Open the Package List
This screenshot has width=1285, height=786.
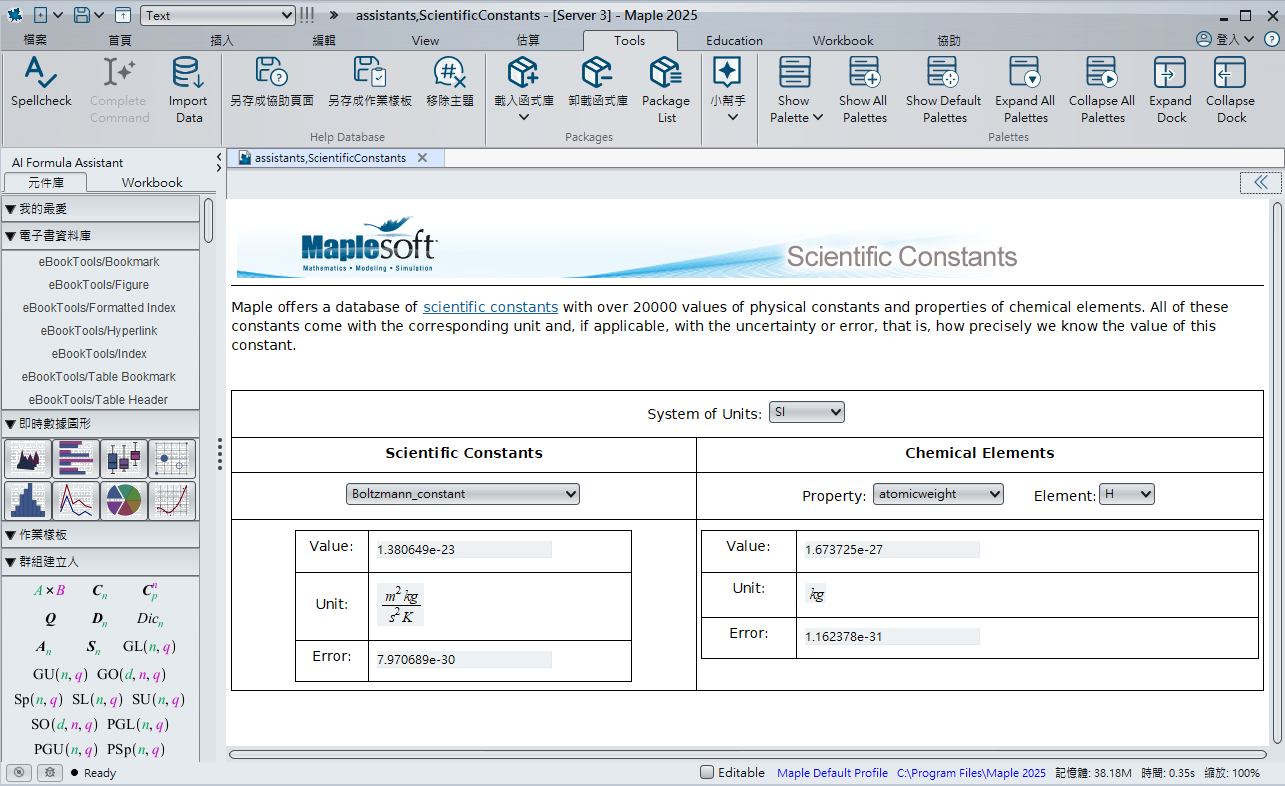pyautogui.click(x=666, y=90)
